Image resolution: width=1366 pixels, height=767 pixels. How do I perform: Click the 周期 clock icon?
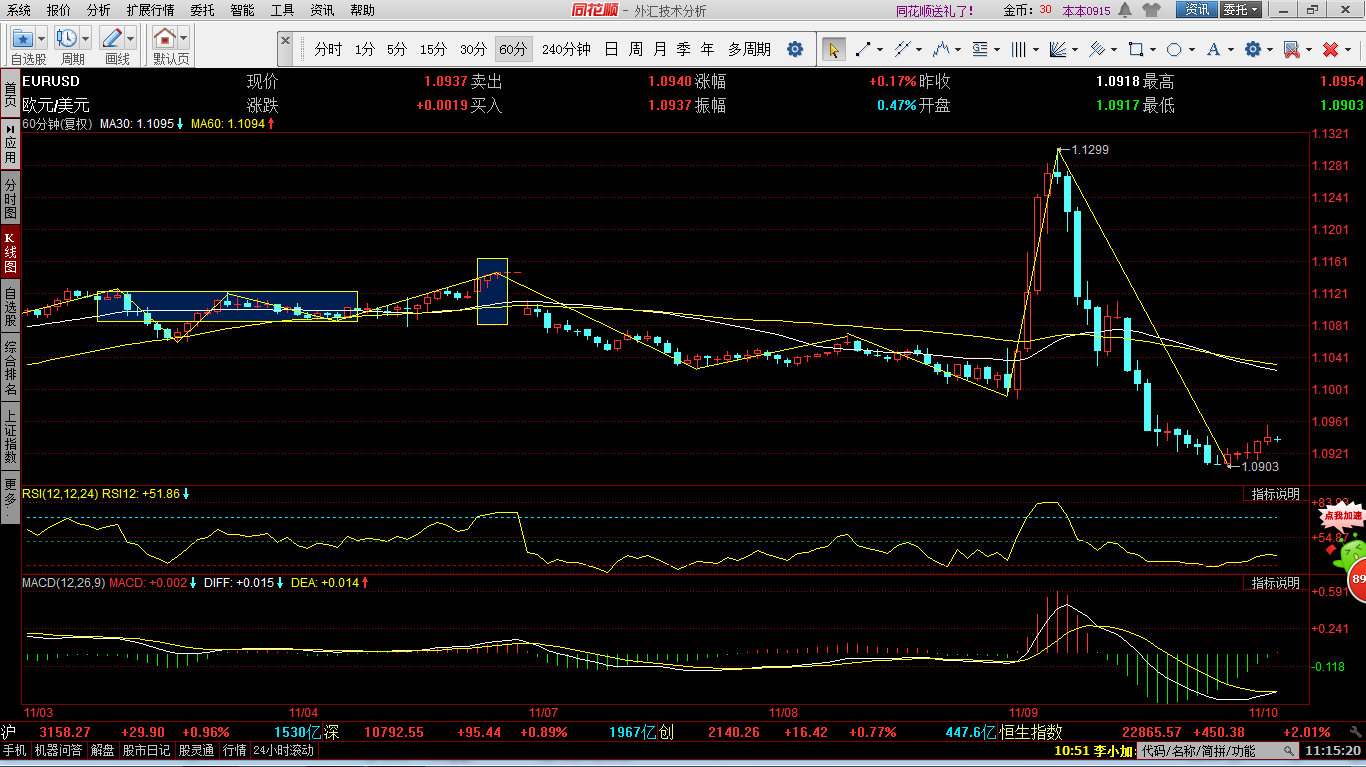(67, 38)
